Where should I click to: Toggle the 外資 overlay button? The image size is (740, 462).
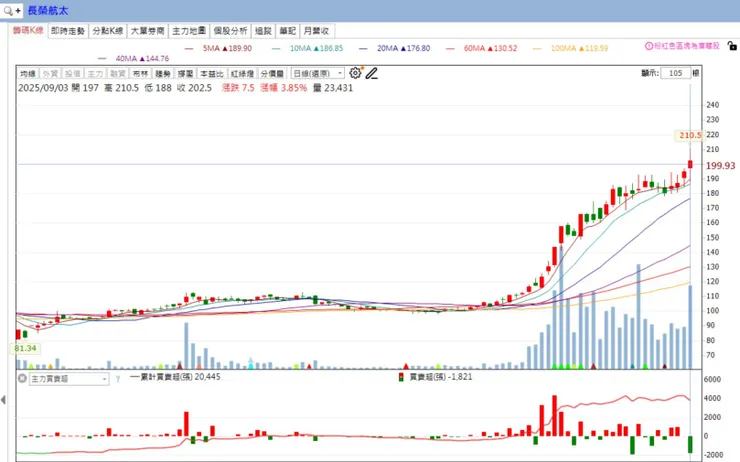point(50,74)
